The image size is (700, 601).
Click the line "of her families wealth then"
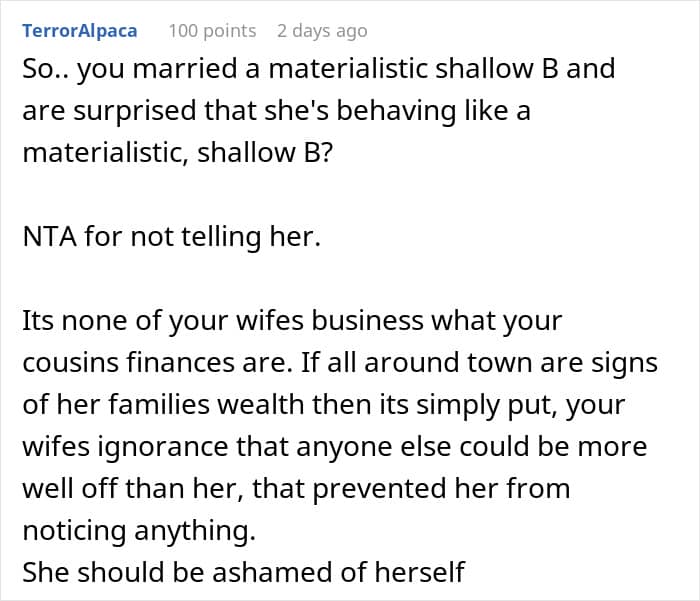(x=324, y=405)
